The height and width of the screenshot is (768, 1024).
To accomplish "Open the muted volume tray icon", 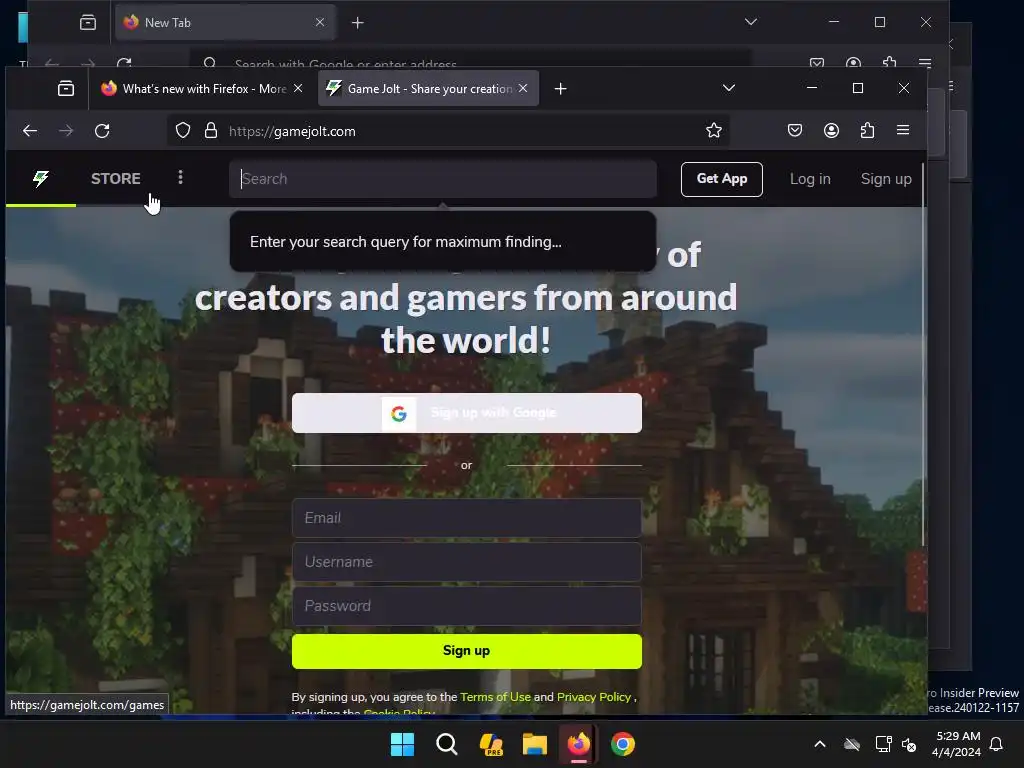I will tap(909, 744).
